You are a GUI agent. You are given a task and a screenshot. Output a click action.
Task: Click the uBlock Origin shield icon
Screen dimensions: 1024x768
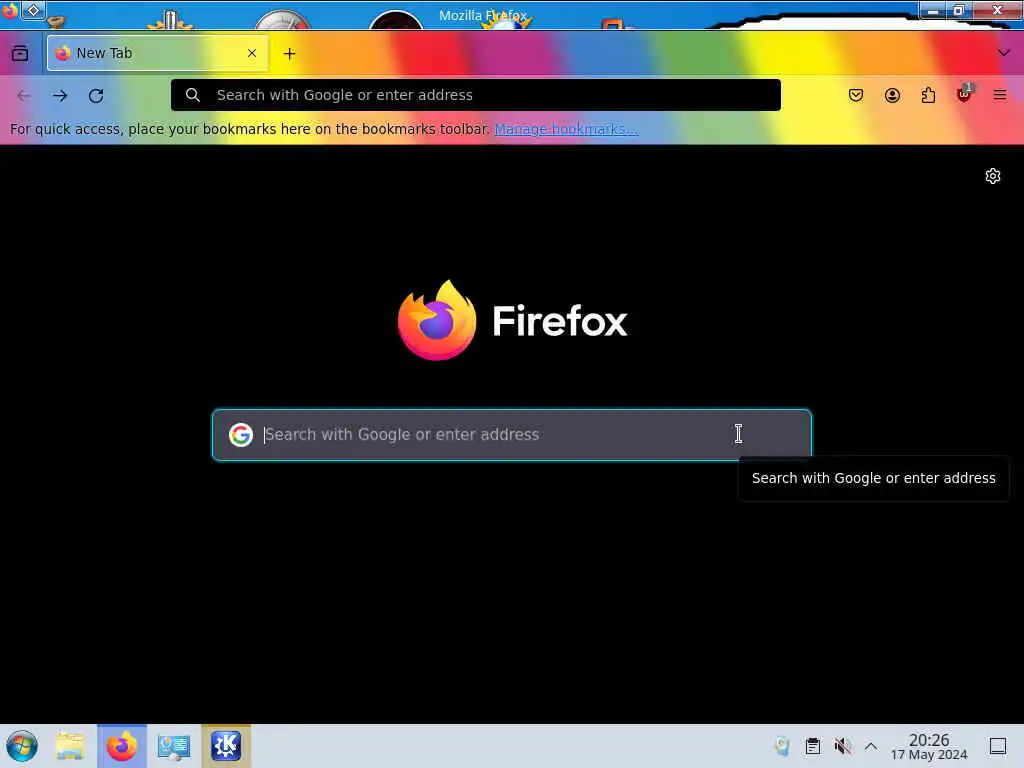click(964, 94)
